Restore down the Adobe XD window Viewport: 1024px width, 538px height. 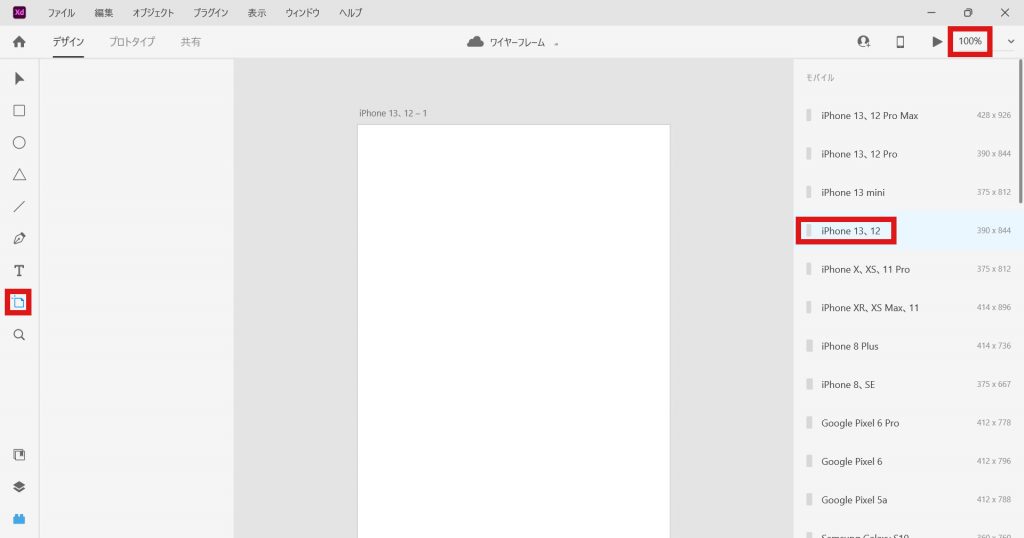(968, 12)
